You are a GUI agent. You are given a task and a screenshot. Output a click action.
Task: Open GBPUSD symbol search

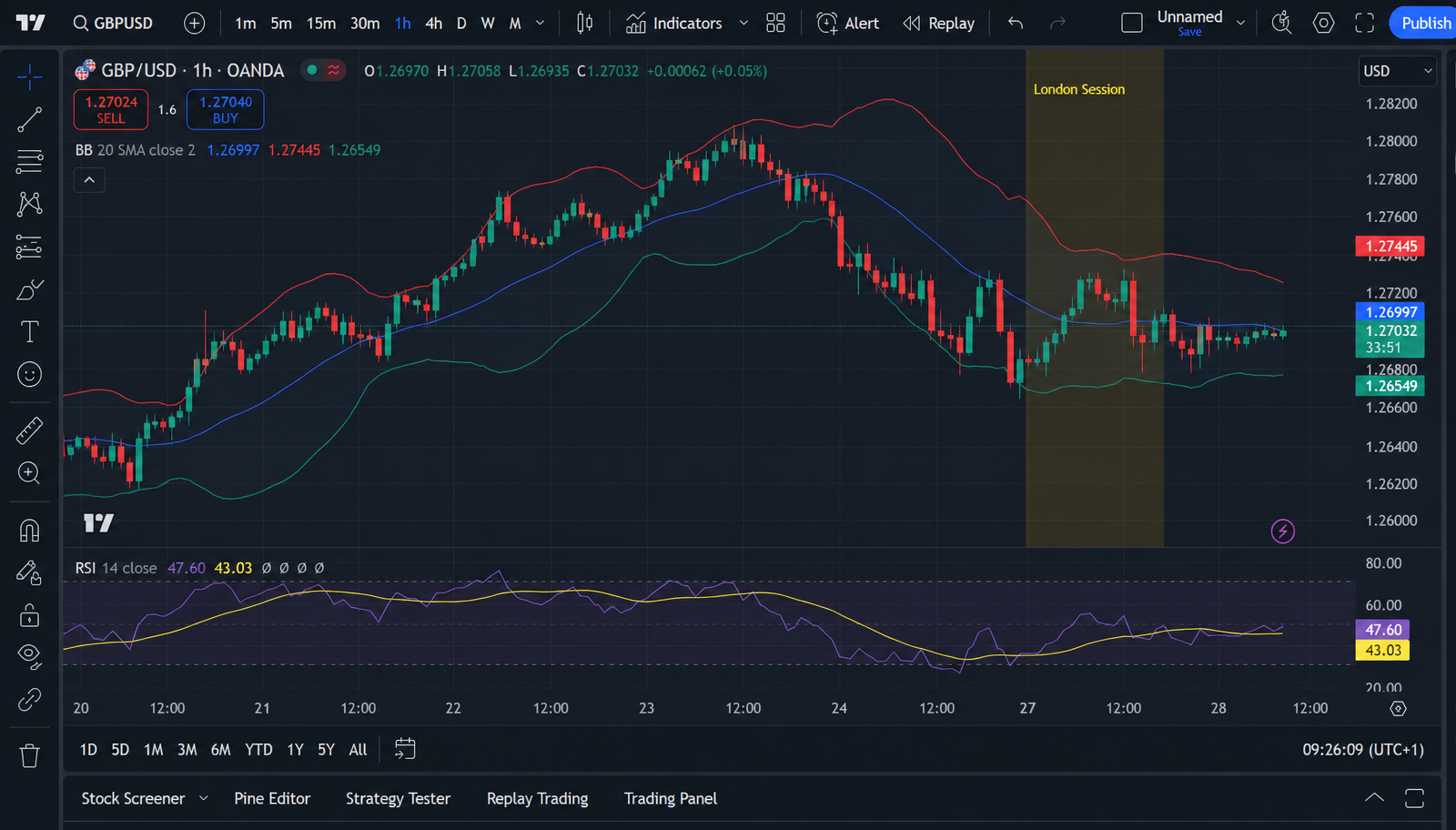coord(114,23)
